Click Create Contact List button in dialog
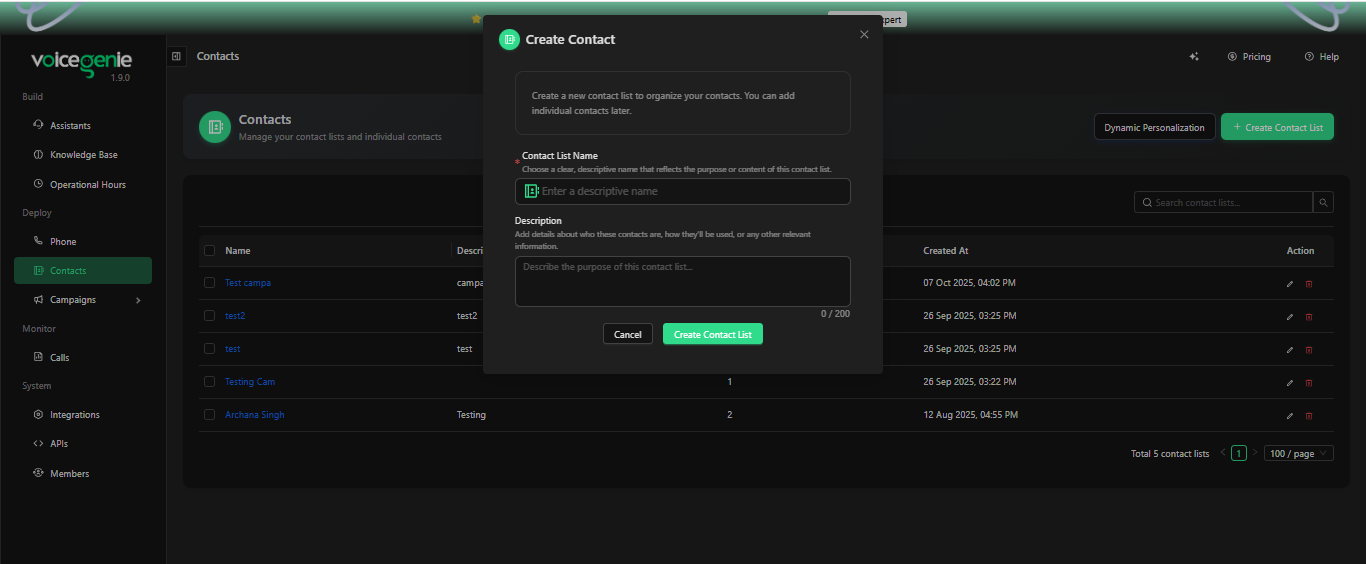 pyautogui.click(x=712, y=335)
